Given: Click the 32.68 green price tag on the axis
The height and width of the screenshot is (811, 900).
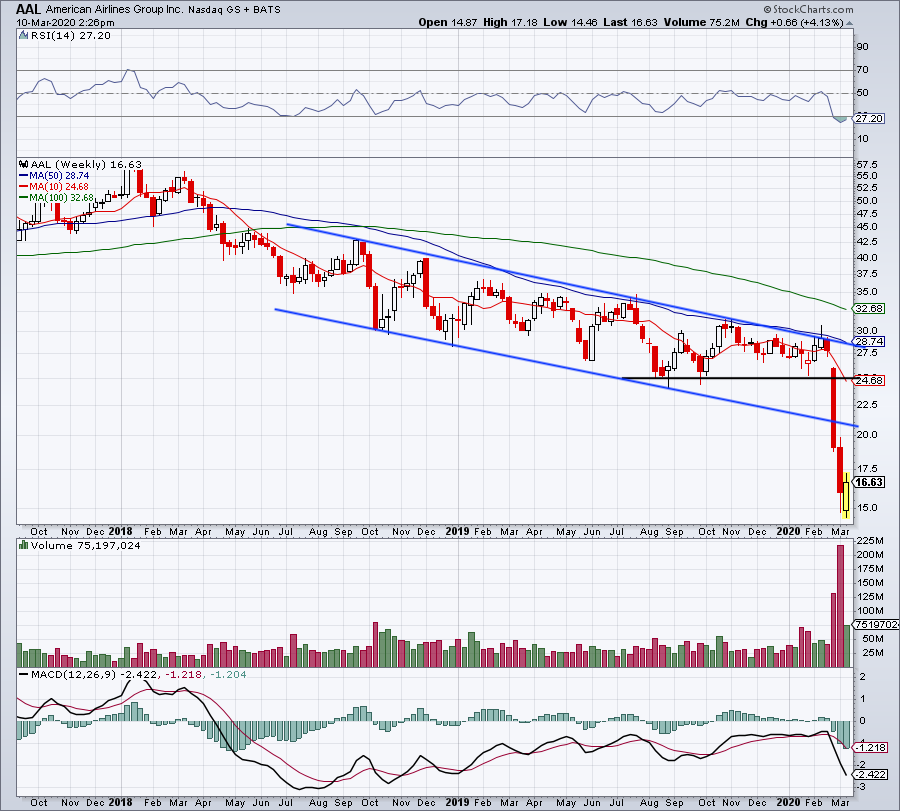Looking at the screenshot, I should pyautogui.click(x=868, y=309).
